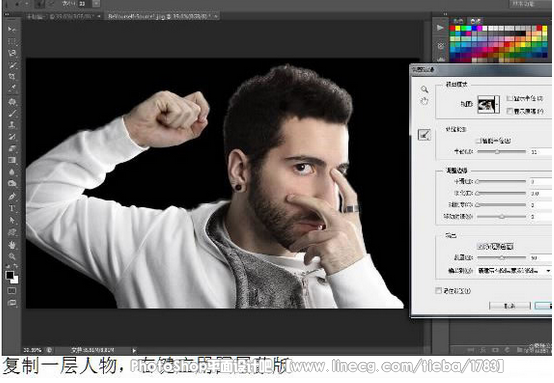Click Zoom magnifier in Refine Edge dialog

tap(424, 89)
